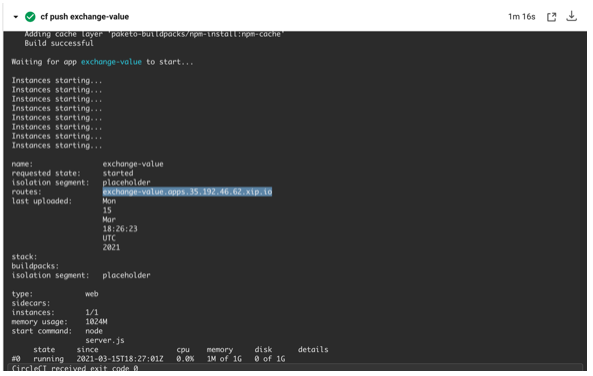593x376 pixels.
Task: Click the 1m 16s duration label
Action: pos(522,17)
